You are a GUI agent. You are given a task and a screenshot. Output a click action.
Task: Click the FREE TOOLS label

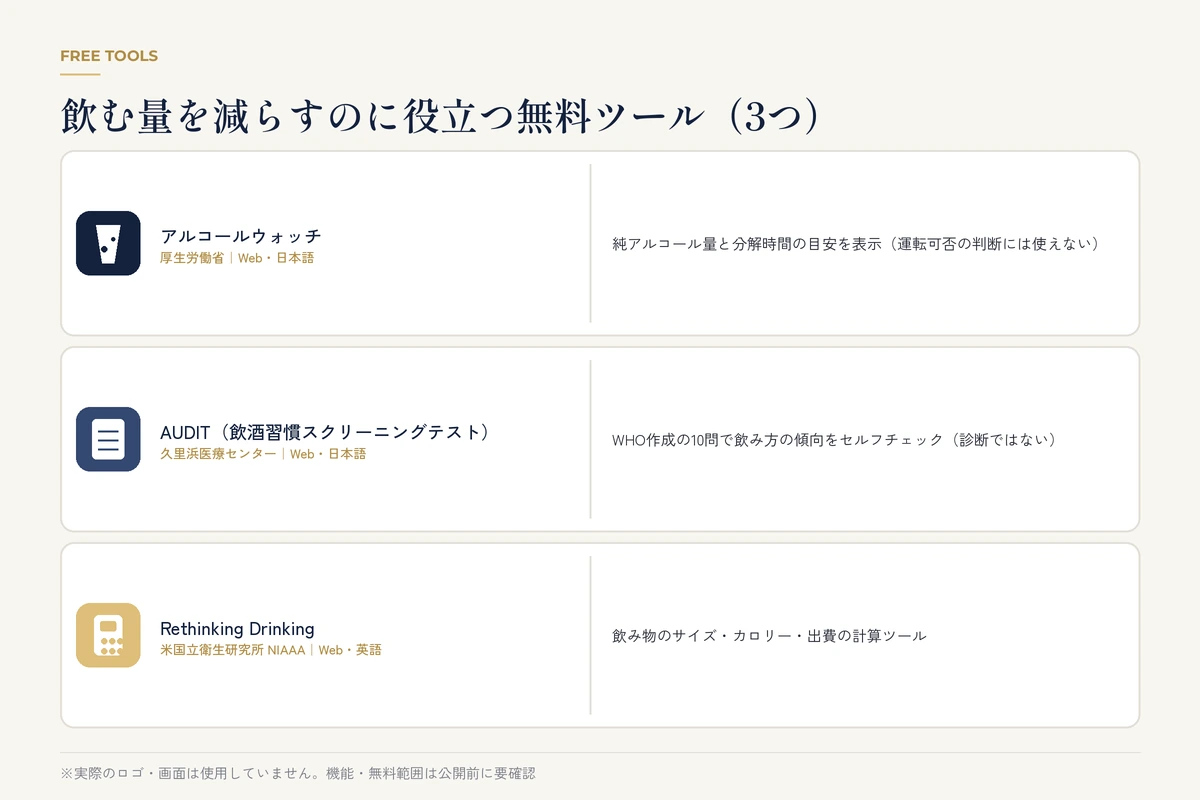[109, 56]
